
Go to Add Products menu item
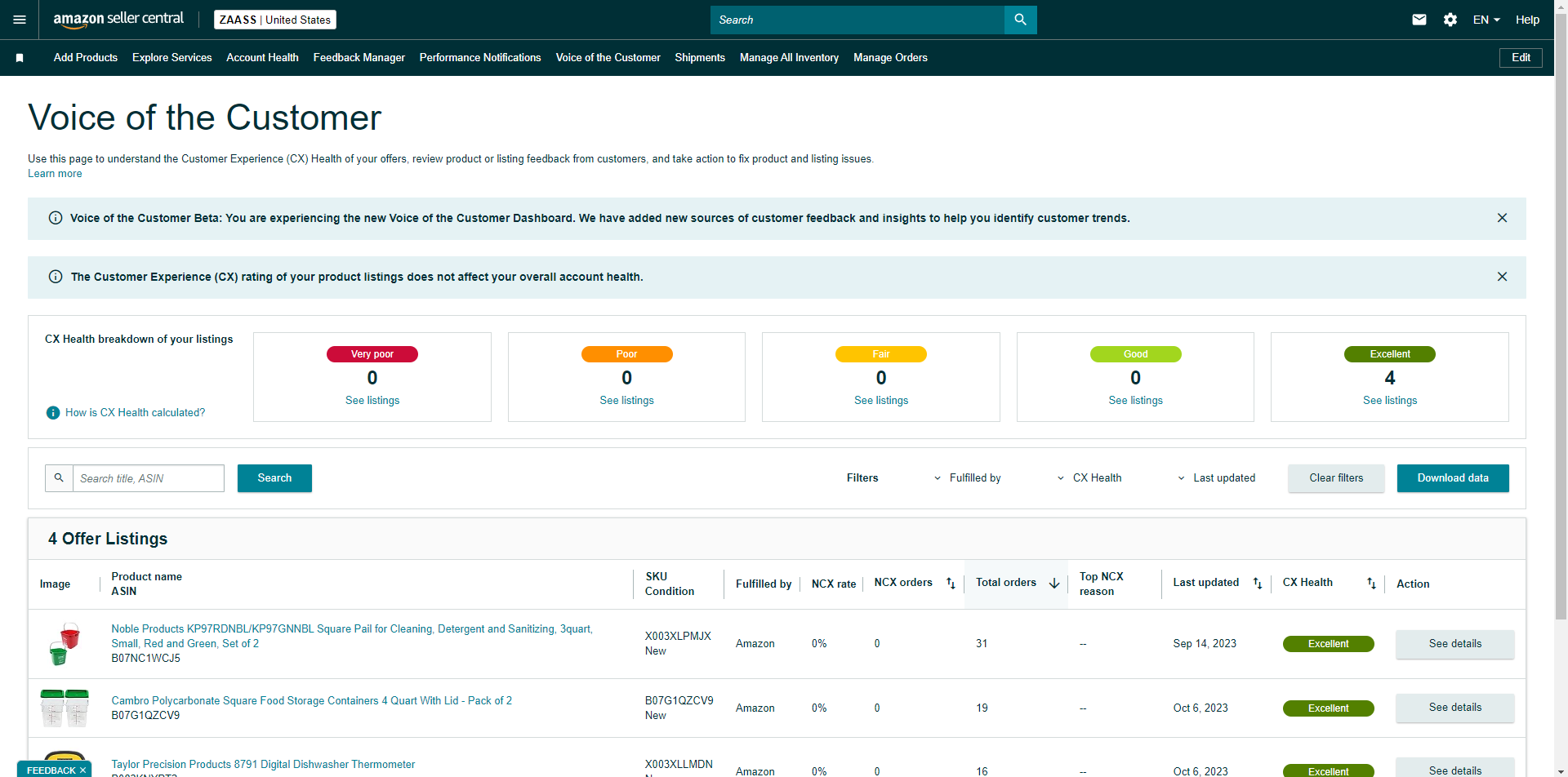86,58
